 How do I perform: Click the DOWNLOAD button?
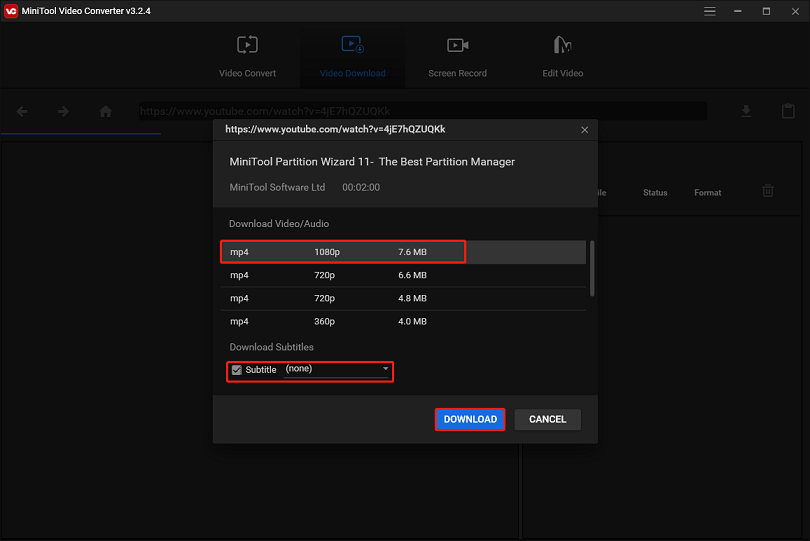tap(470, 419)
